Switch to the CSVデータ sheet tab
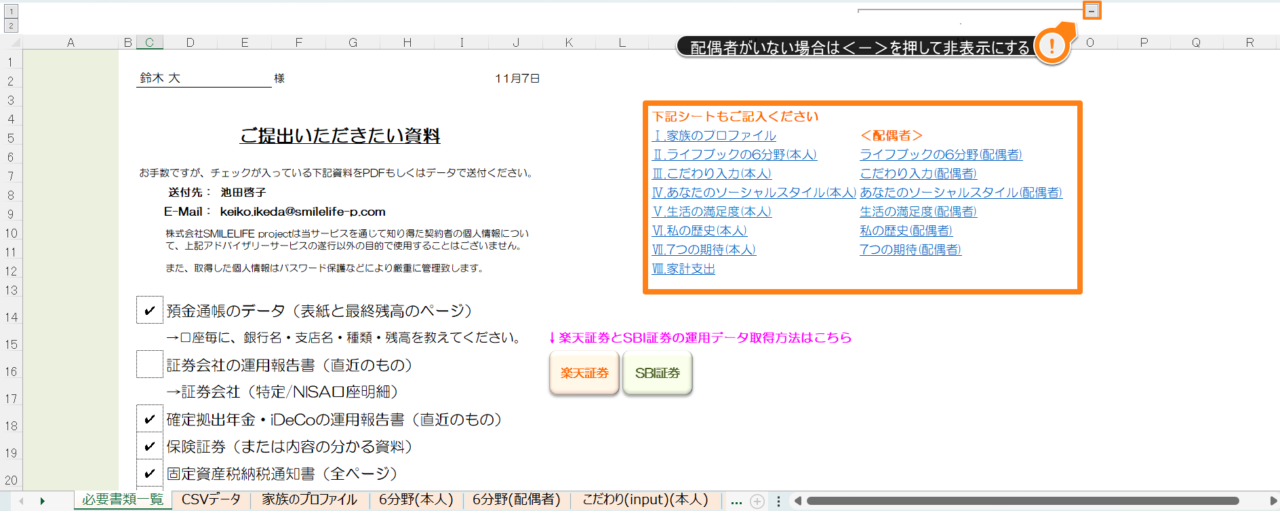The height and width of the screenshot is (511, 1280). [x=210, y=500]
